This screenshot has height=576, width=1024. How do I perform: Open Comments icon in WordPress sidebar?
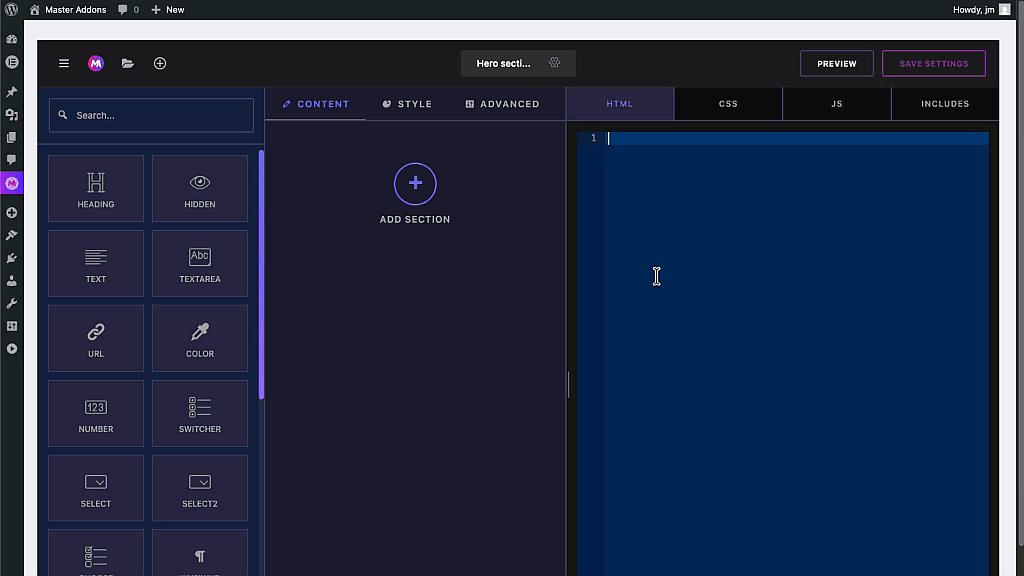[x=12, y=160]
